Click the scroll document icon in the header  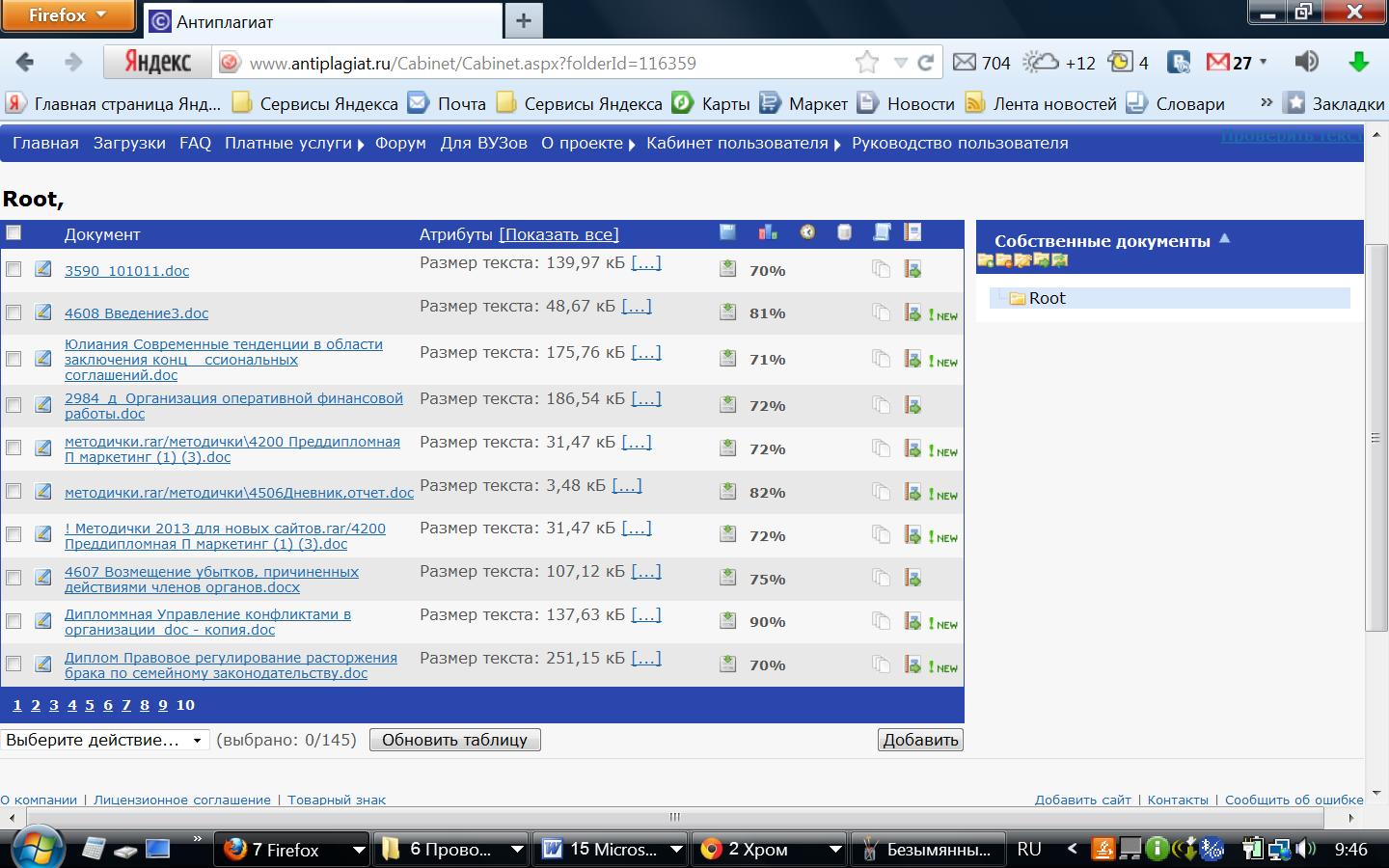pos(882,231)
